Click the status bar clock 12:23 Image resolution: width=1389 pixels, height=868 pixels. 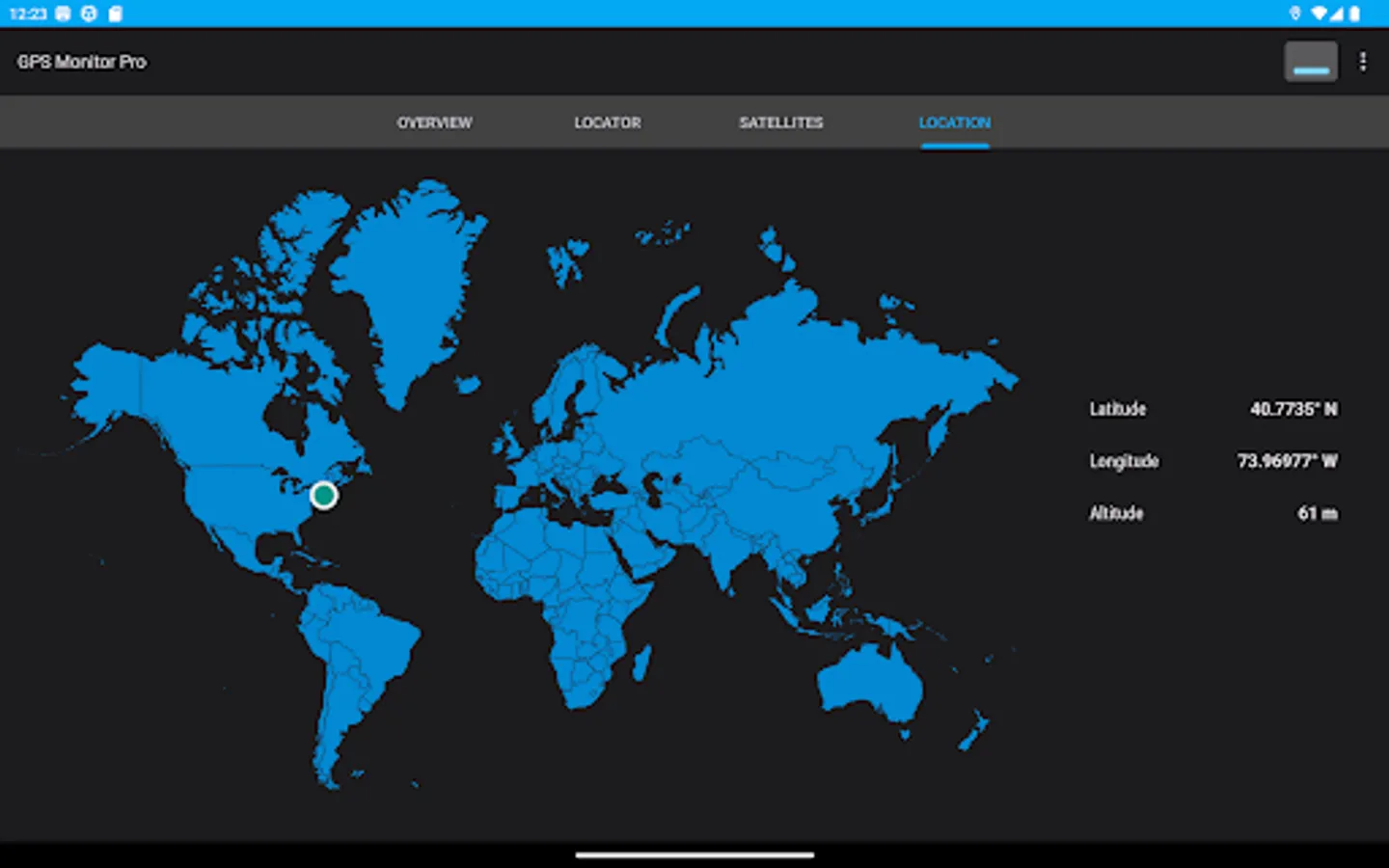coord(28,14)
